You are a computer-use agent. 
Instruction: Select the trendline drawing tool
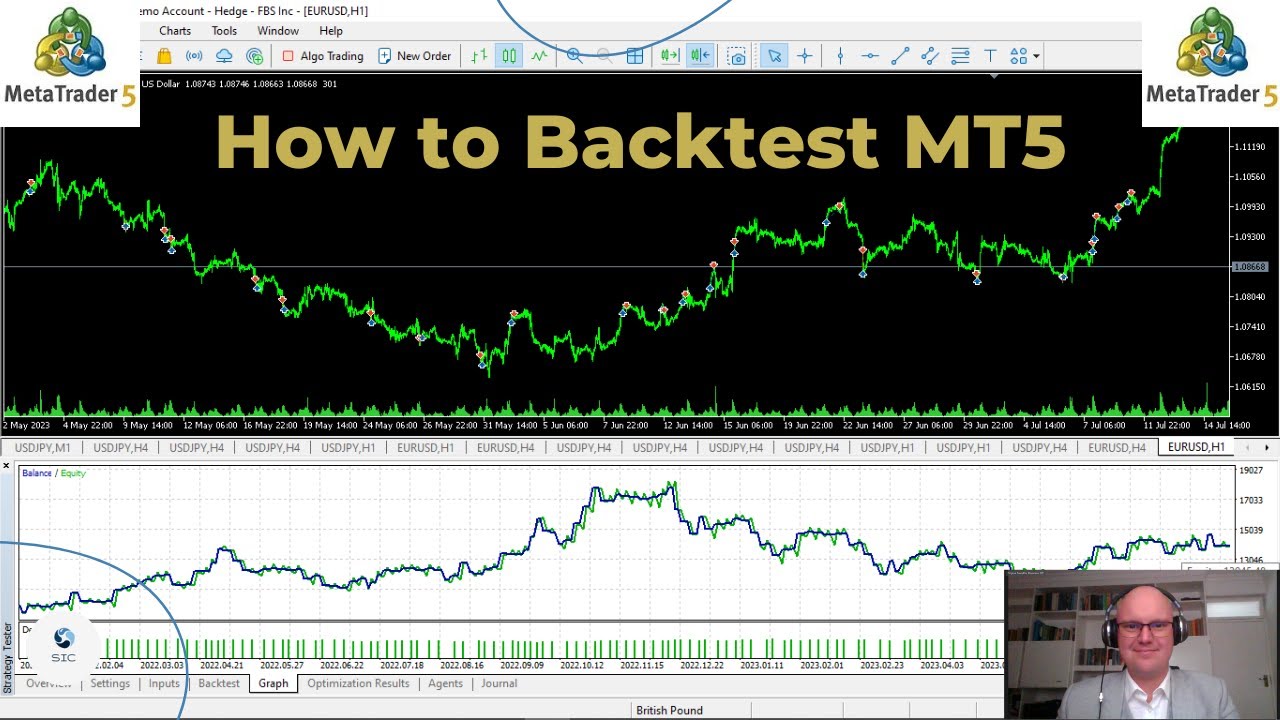(x=900, y=56)
